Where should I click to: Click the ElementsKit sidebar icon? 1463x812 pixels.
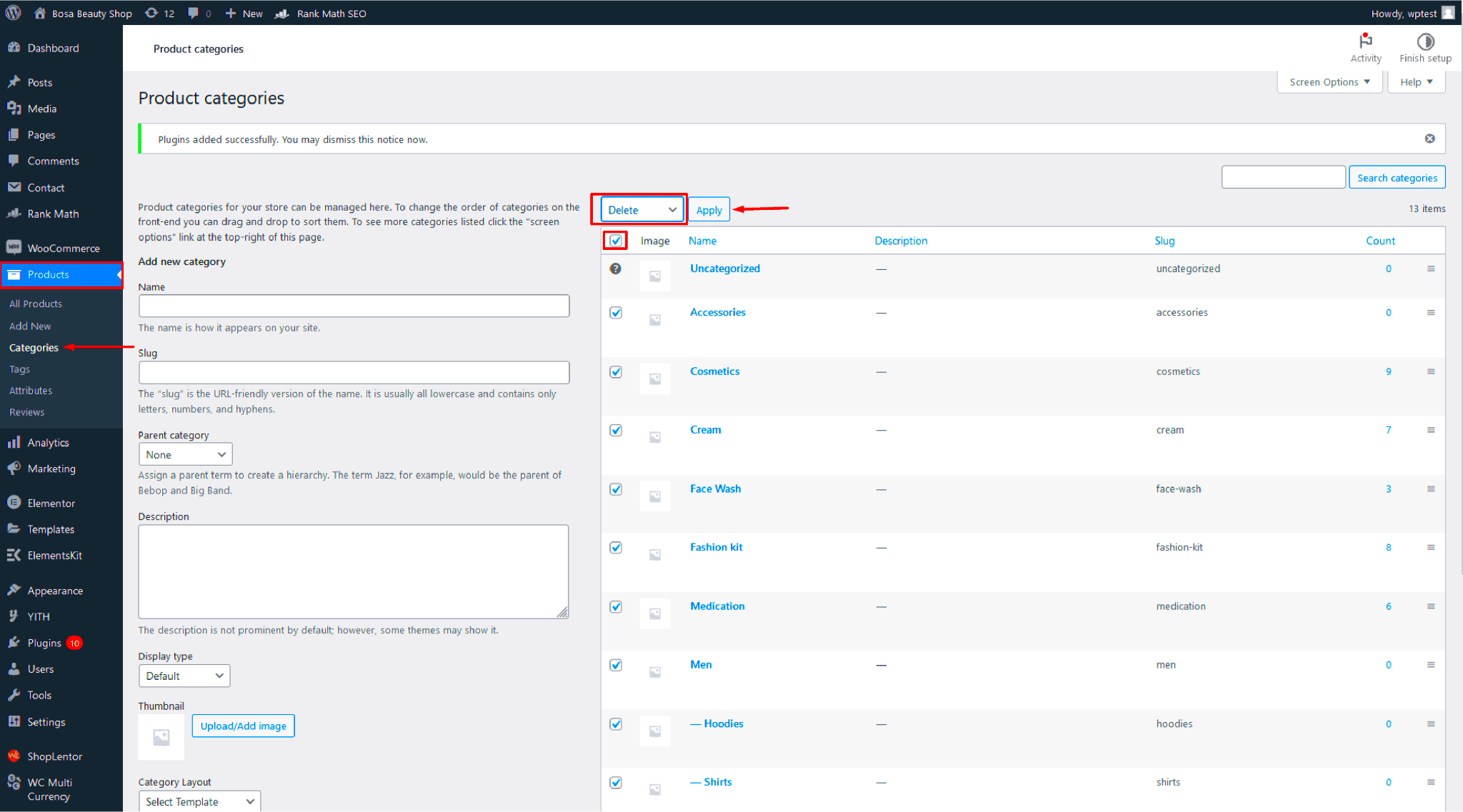click(x=14, y=555)
